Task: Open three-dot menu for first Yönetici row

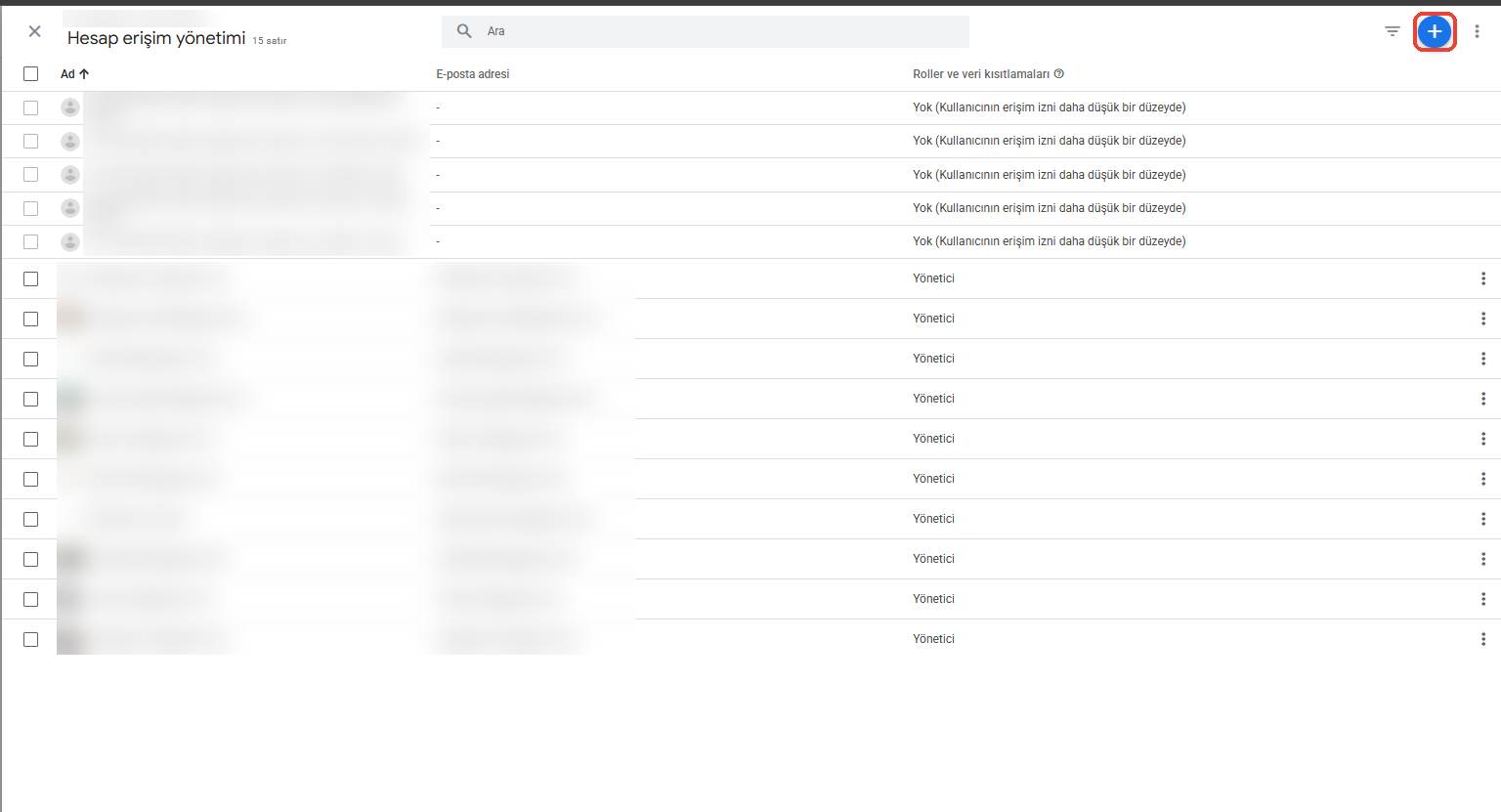Action: (1483, 278)
